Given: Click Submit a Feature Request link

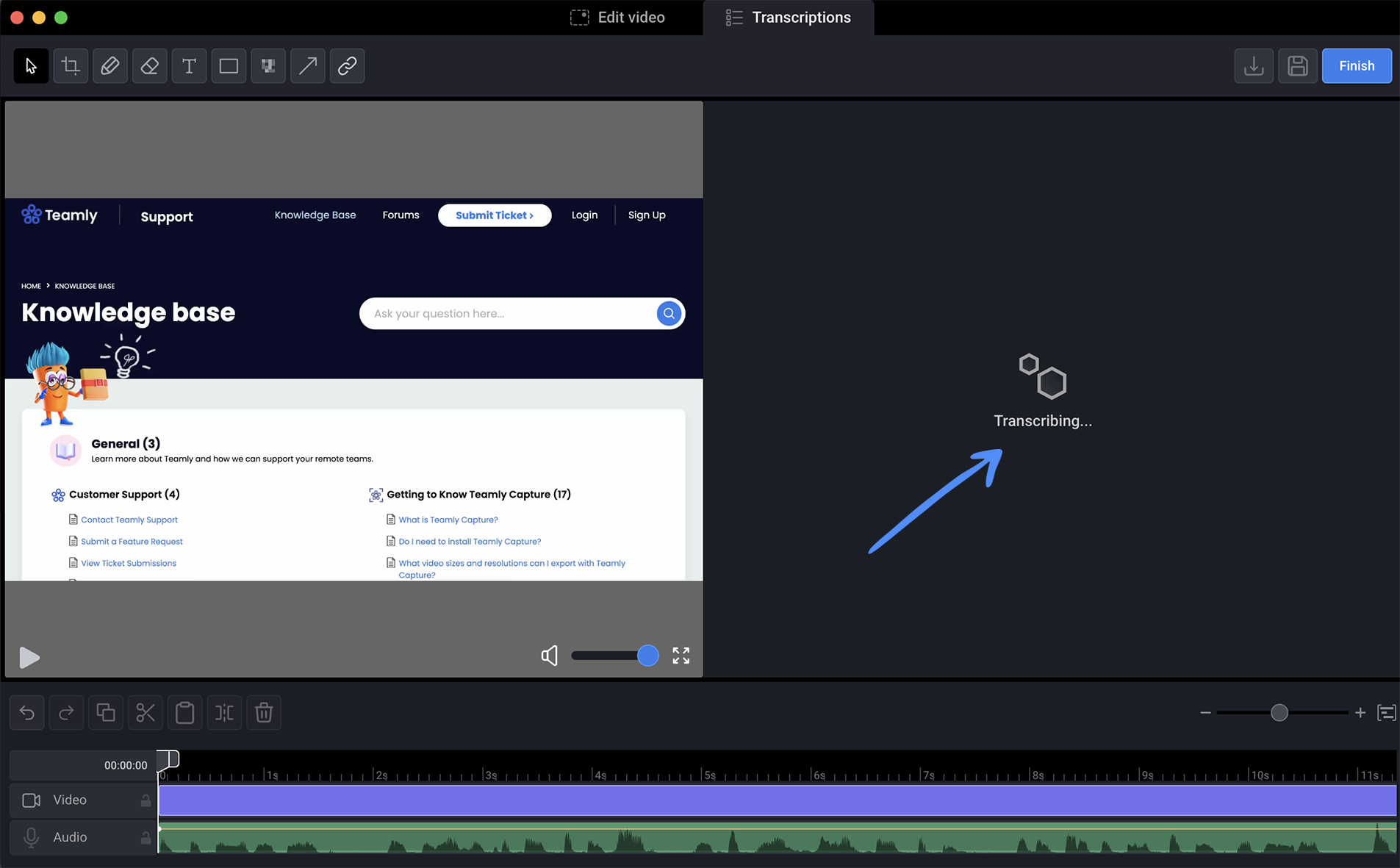Looking at the screenshot, I should 132,542.
